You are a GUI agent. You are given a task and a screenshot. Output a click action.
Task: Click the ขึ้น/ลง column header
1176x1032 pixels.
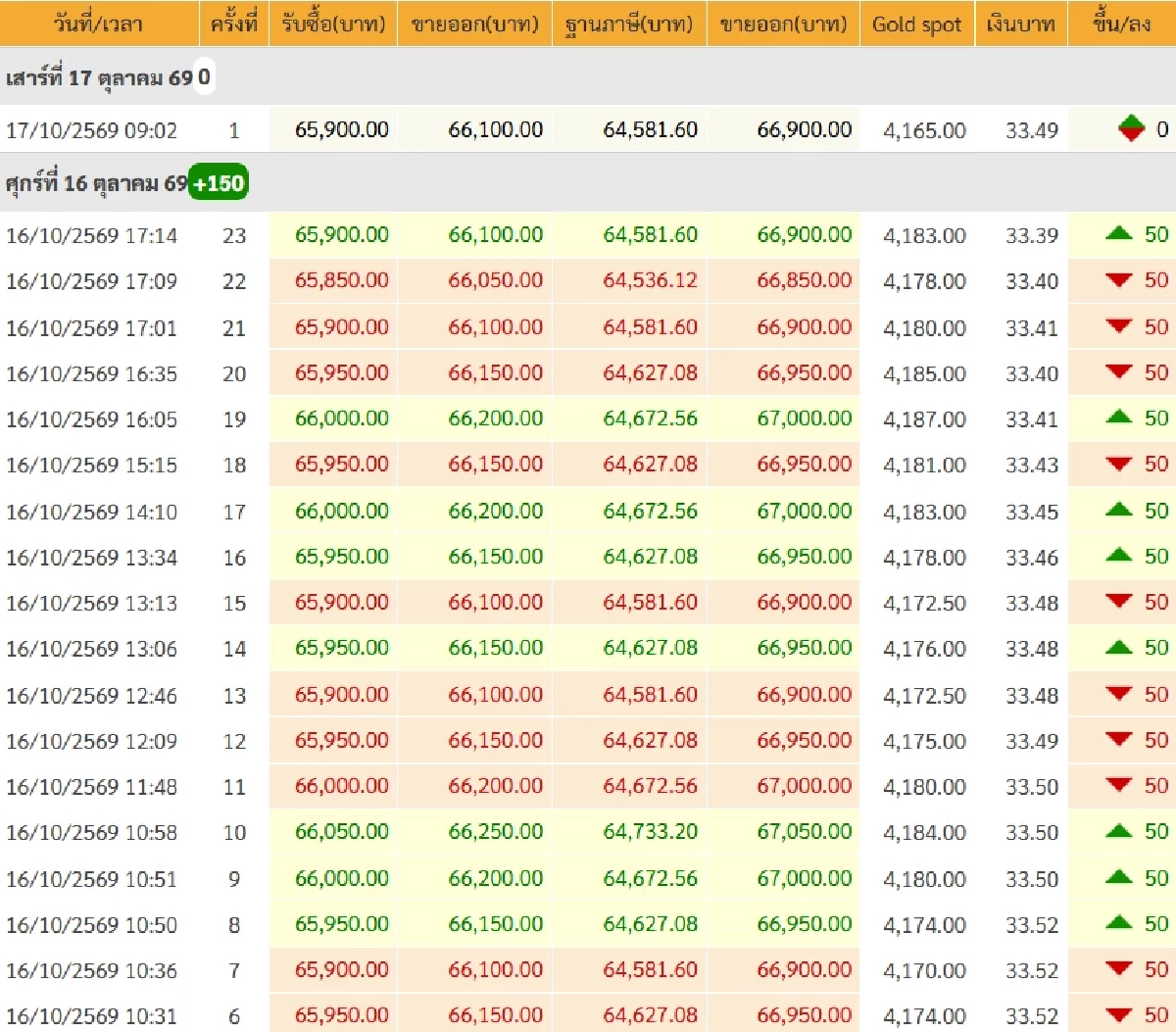1122,24
